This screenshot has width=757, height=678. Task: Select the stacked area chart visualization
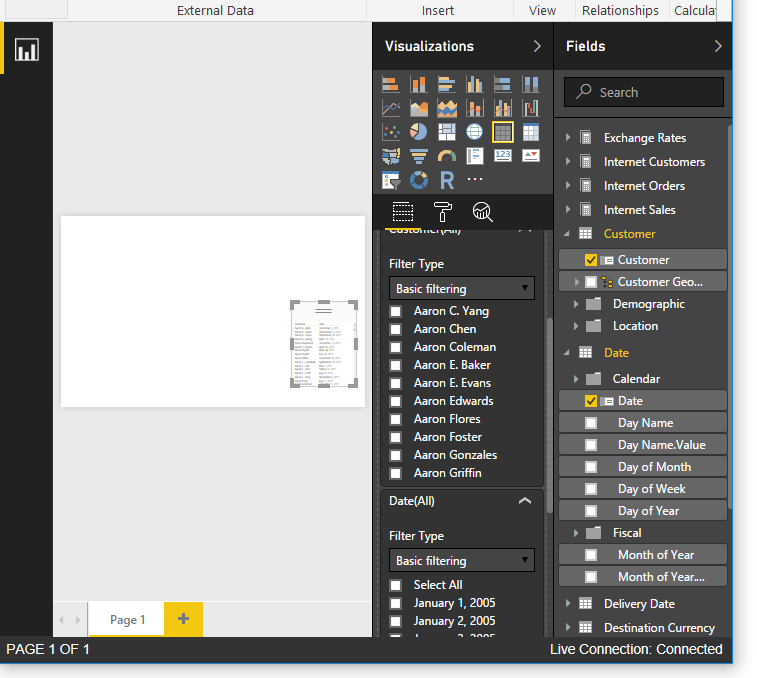click(447, 108)
